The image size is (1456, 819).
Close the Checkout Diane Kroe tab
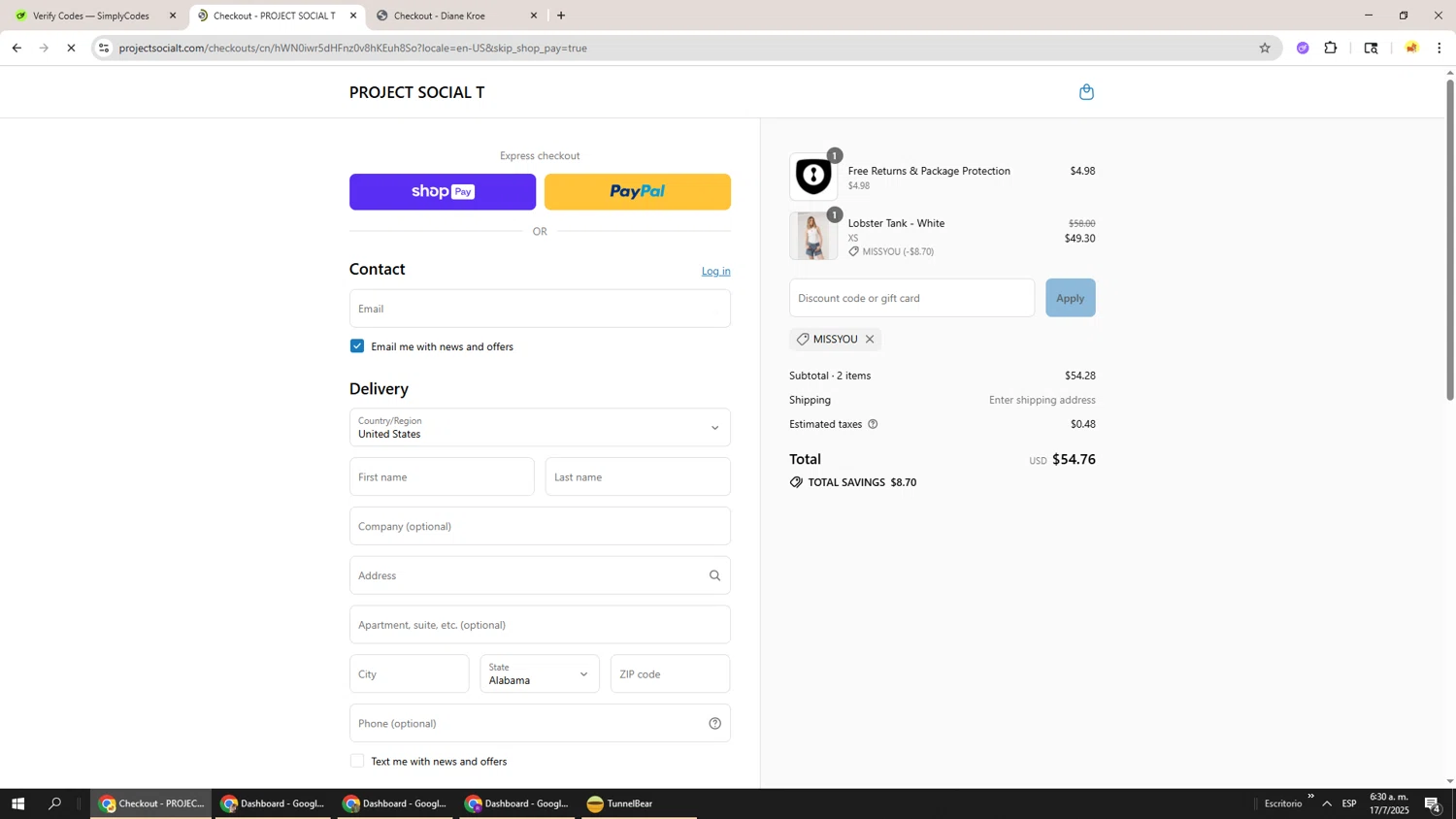click(533, 16)
